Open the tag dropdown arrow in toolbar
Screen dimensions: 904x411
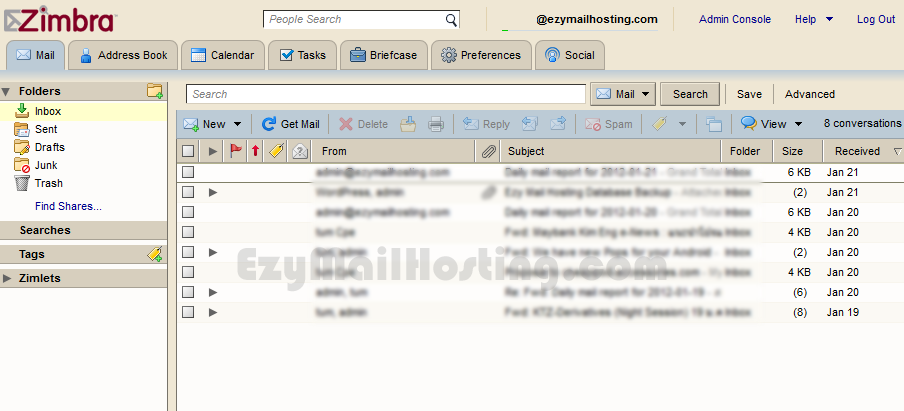click(x=682, y=124)
